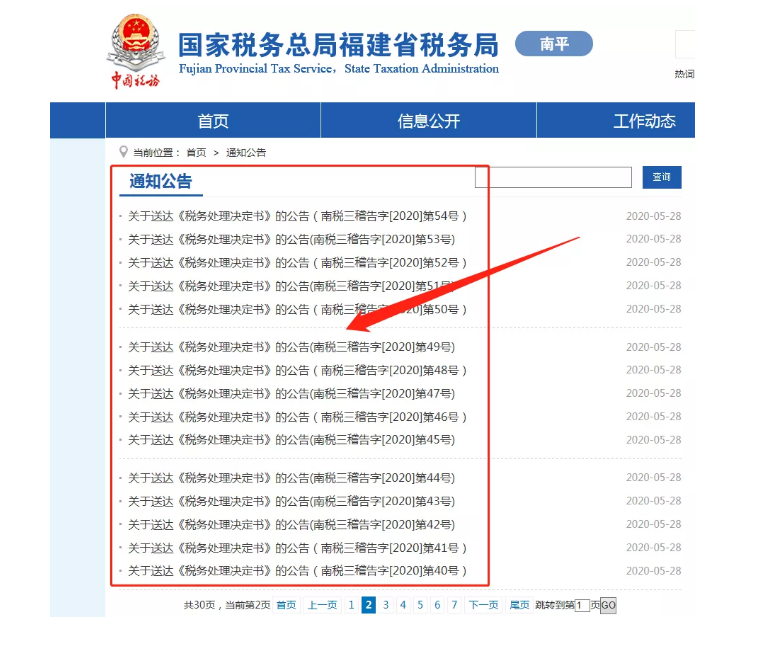Open the 信息公开 navigation tab

[x=428, y=121]
